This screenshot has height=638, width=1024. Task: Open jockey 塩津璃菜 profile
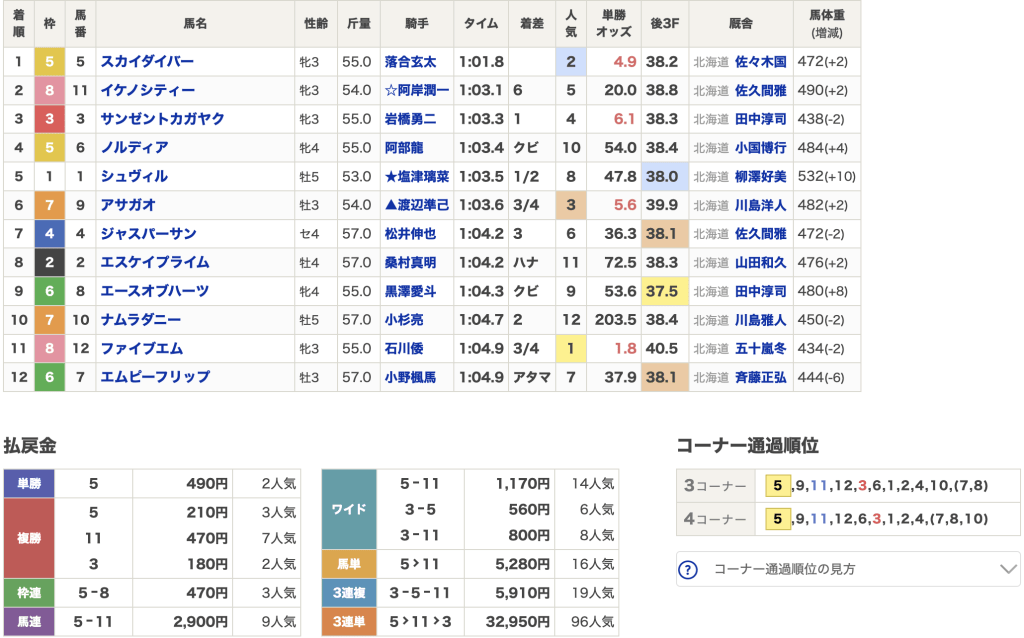click(x=417, y=176)
